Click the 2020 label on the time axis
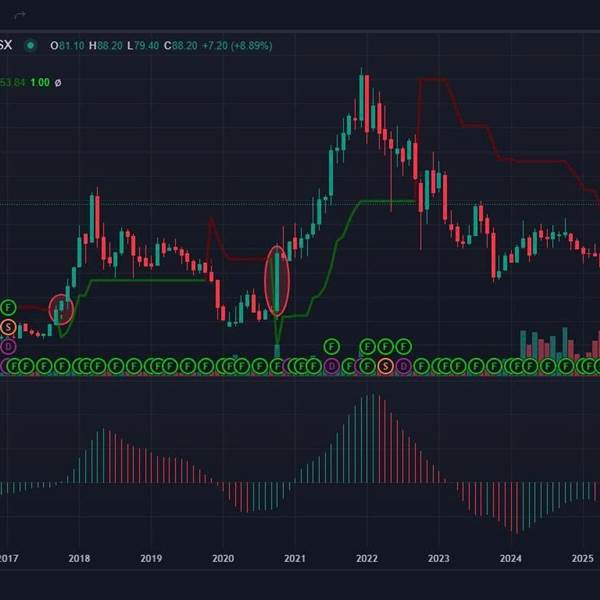The height and width of the screenshot is (600, 600). coord(223,558)
